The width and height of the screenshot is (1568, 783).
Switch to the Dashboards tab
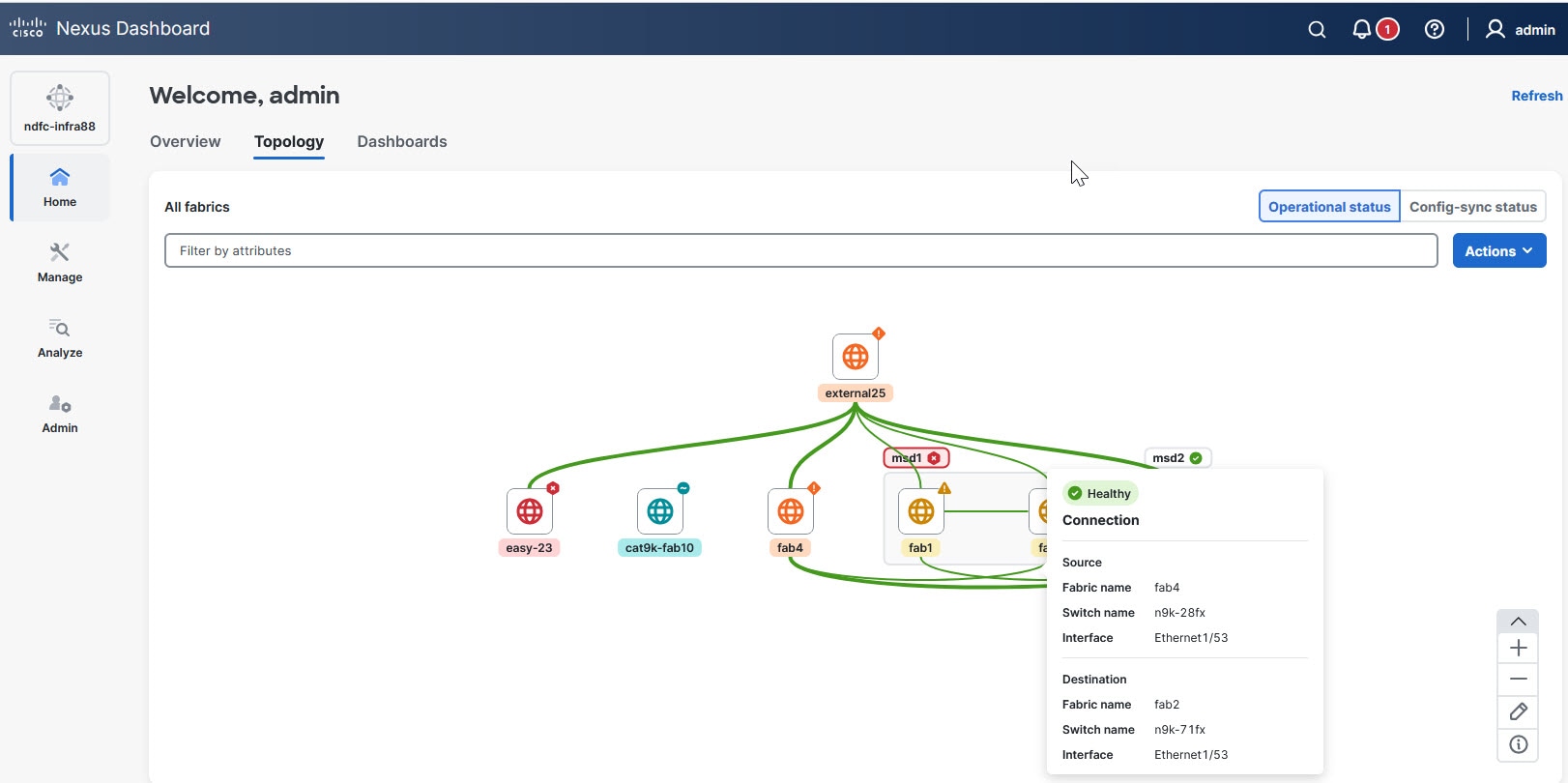[x=402, y=142]
